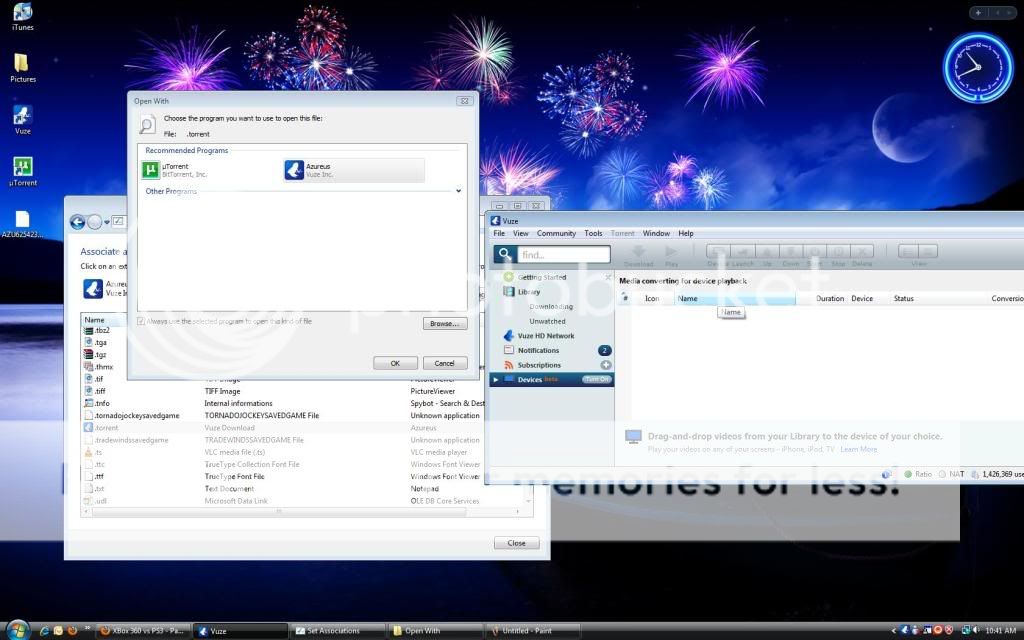Expand the Devices tree item arrow
Screen dimensions: 1024x640
pos(495,380)
